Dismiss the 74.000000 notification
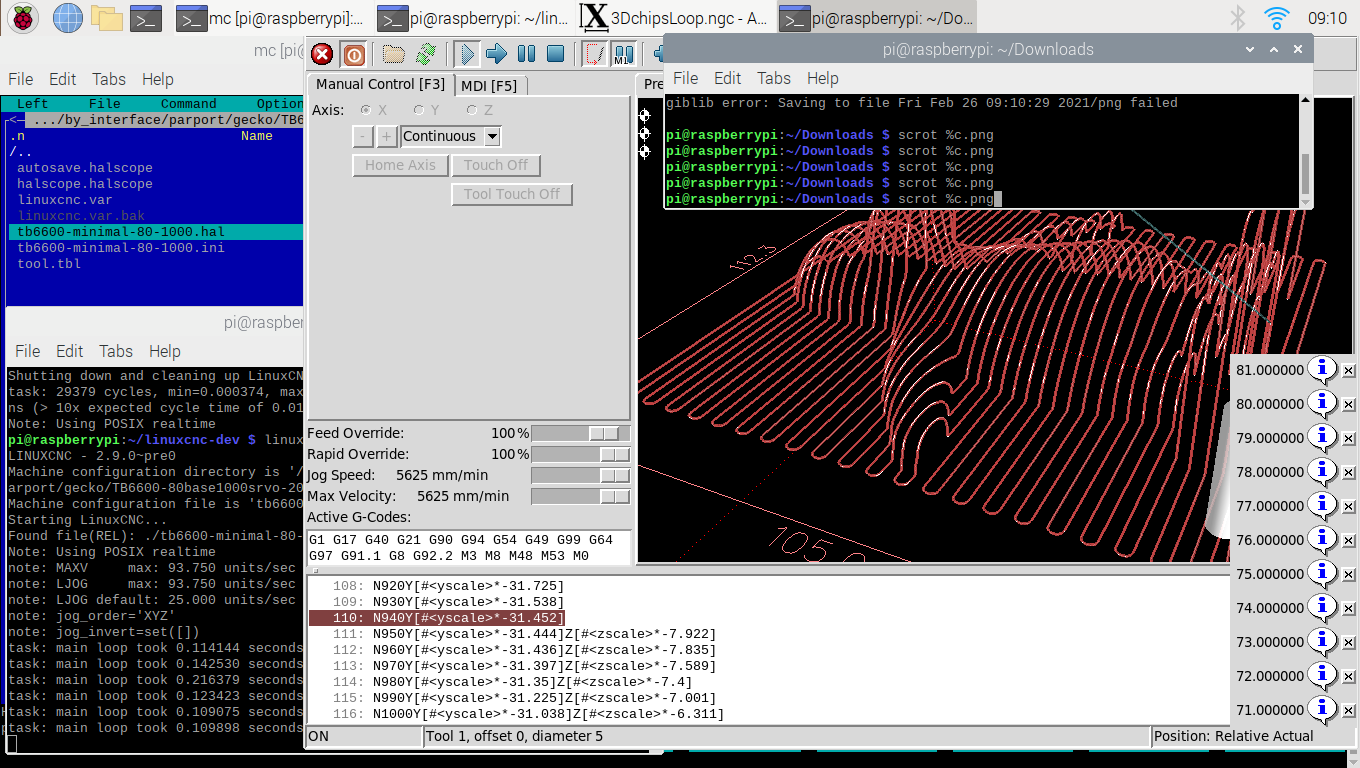The width and height of the screenshot is (1360, 768). [1348, 608]
